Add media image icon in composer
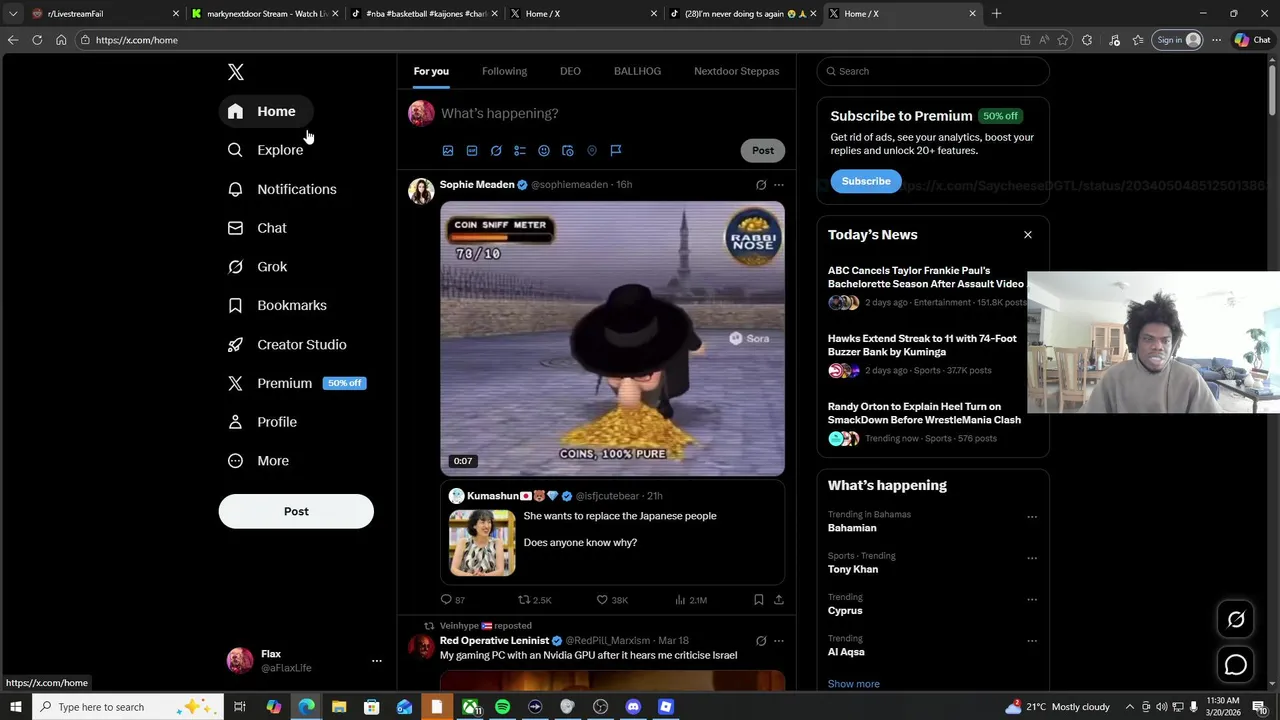The height and width of the screenshot is (720, 1280). (448, 151)
